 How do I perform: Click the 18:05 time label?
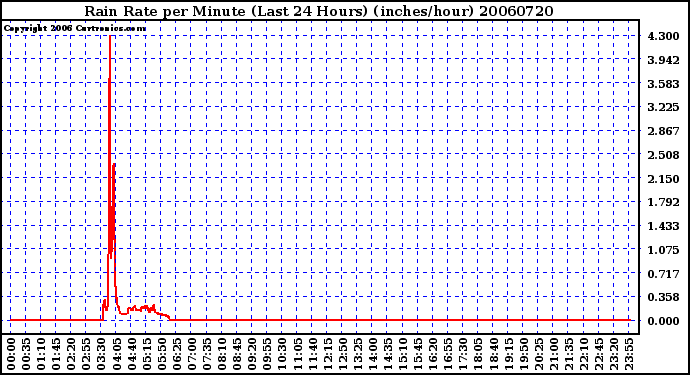click(478, 354)
